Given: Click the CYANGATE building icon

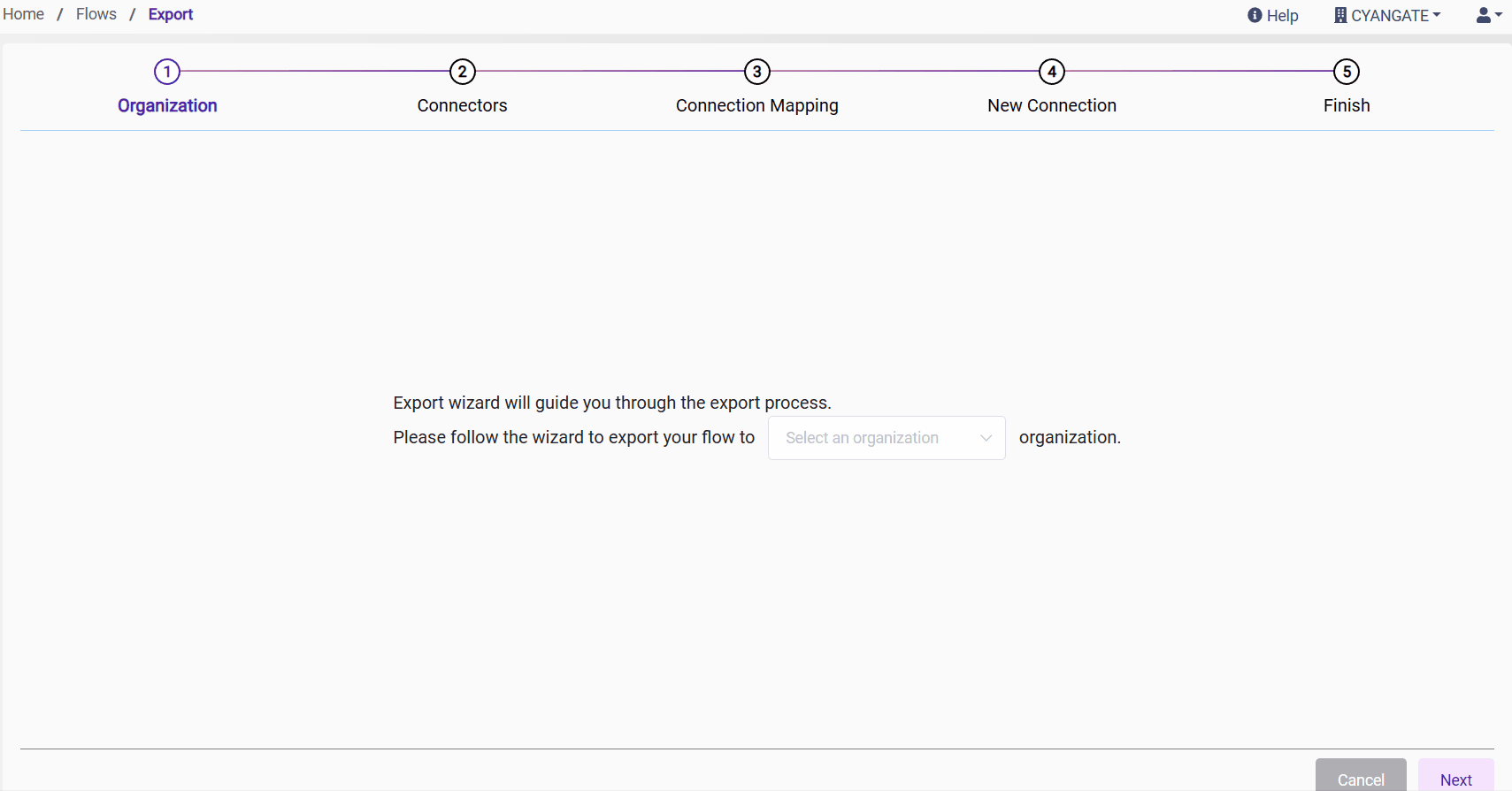Looking at the screenshot, I should coord(1341,14).
